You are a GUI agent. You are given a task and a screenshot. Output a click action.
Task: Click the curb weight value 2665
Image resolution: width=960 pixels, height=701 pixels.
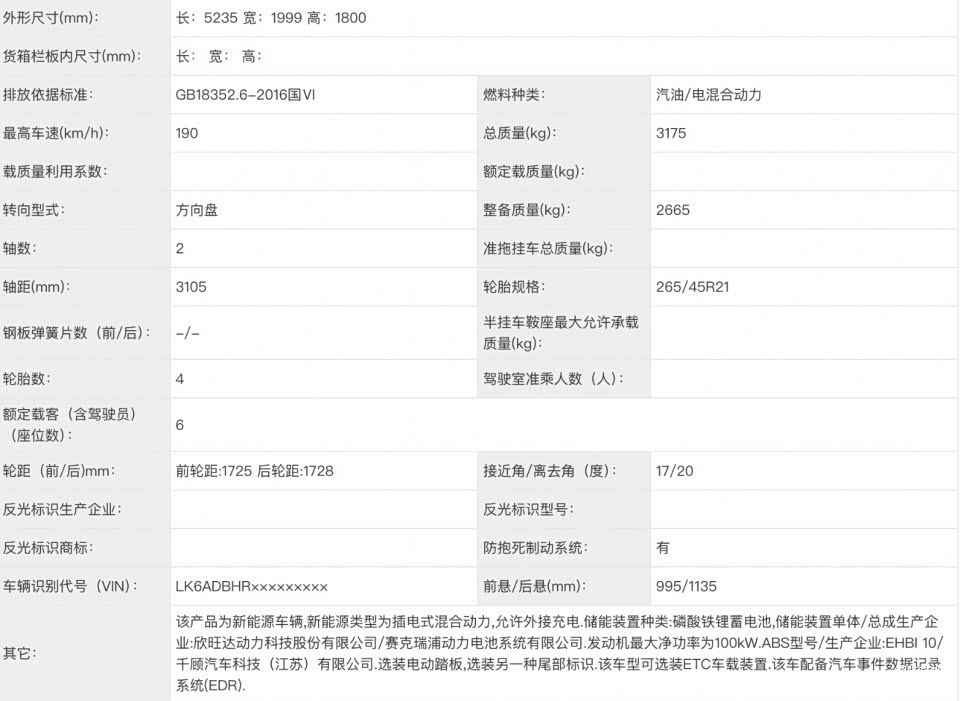click(x=672, y=210)
